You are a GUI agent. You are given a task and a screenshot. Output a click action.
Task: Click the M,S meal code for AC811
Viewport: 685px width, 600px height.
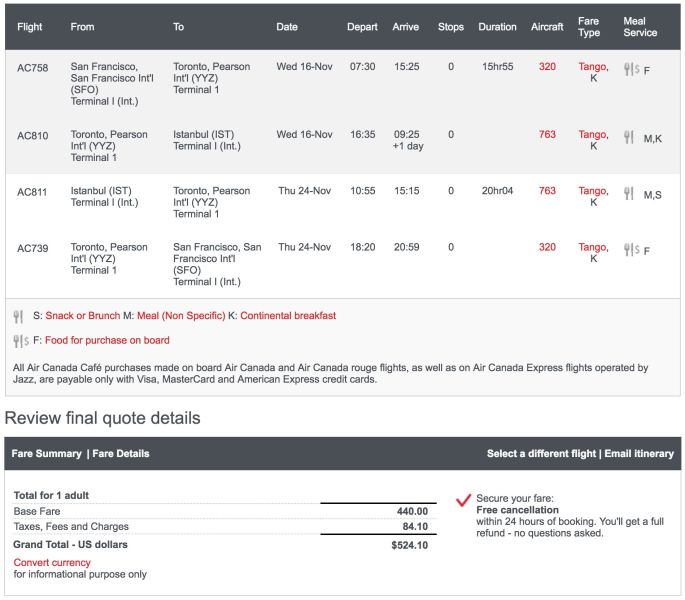click(x=652, y=195)
